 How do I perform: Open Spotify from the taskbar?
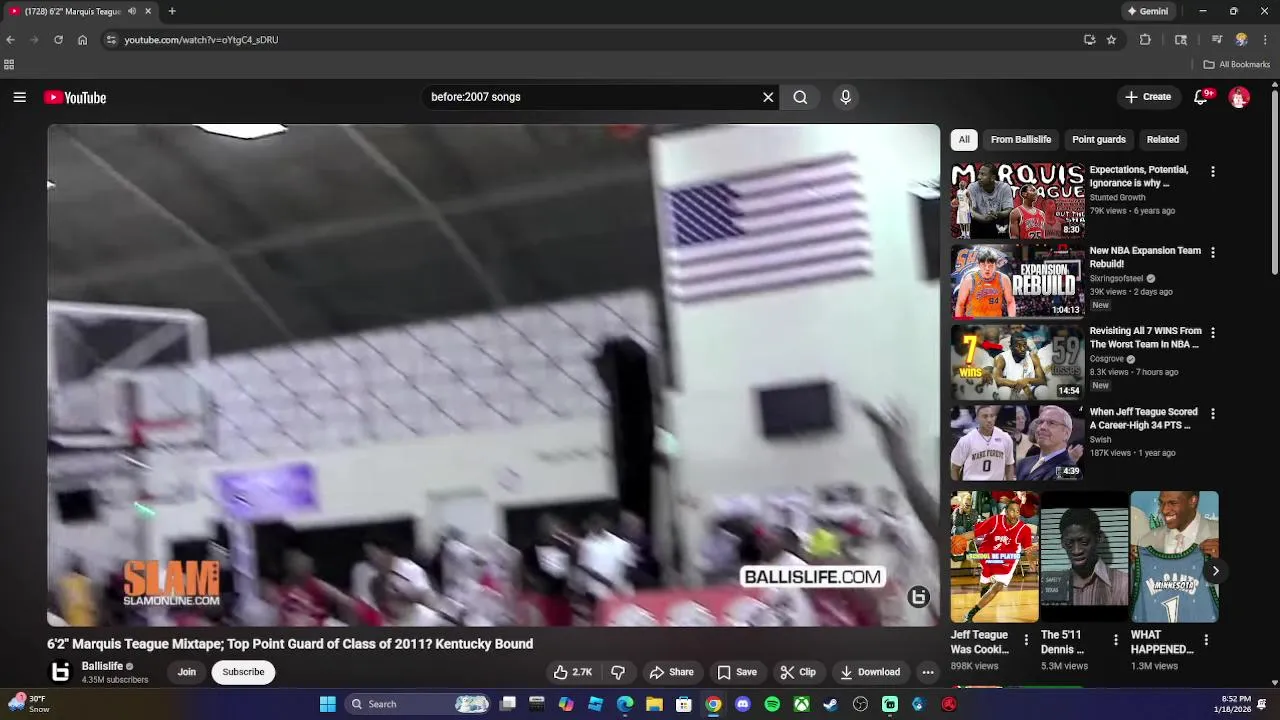pos(772,704)
